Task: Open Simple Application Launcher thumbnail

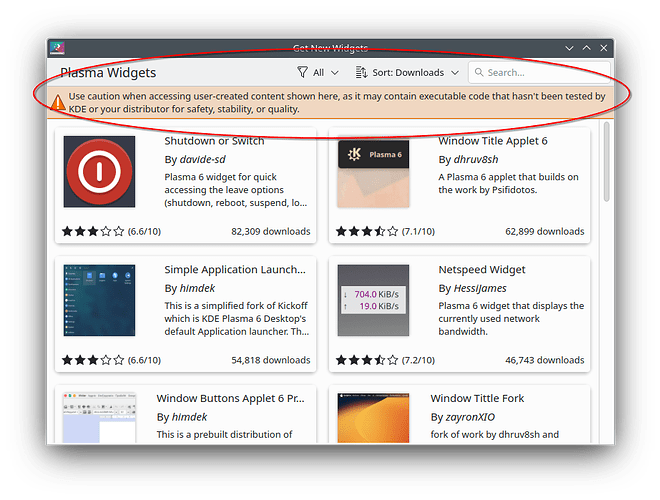Action: tap(99, 300)
